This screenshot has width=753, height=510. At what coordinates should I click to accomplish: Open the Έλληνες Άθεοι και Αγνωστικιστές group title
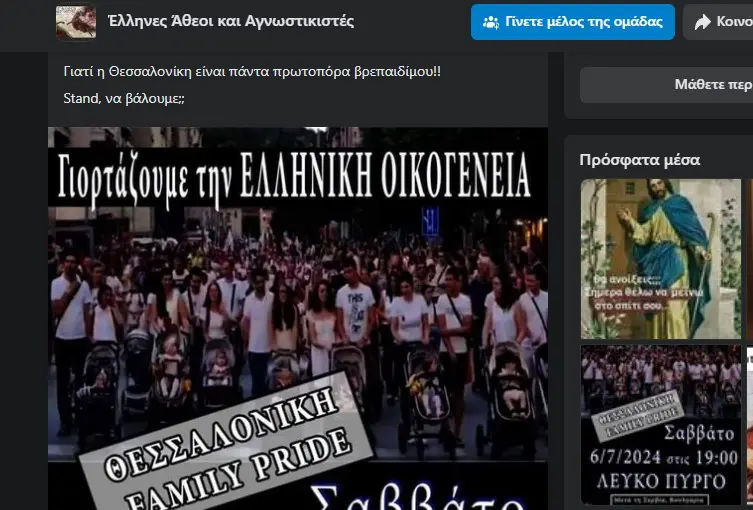(231, 22)
